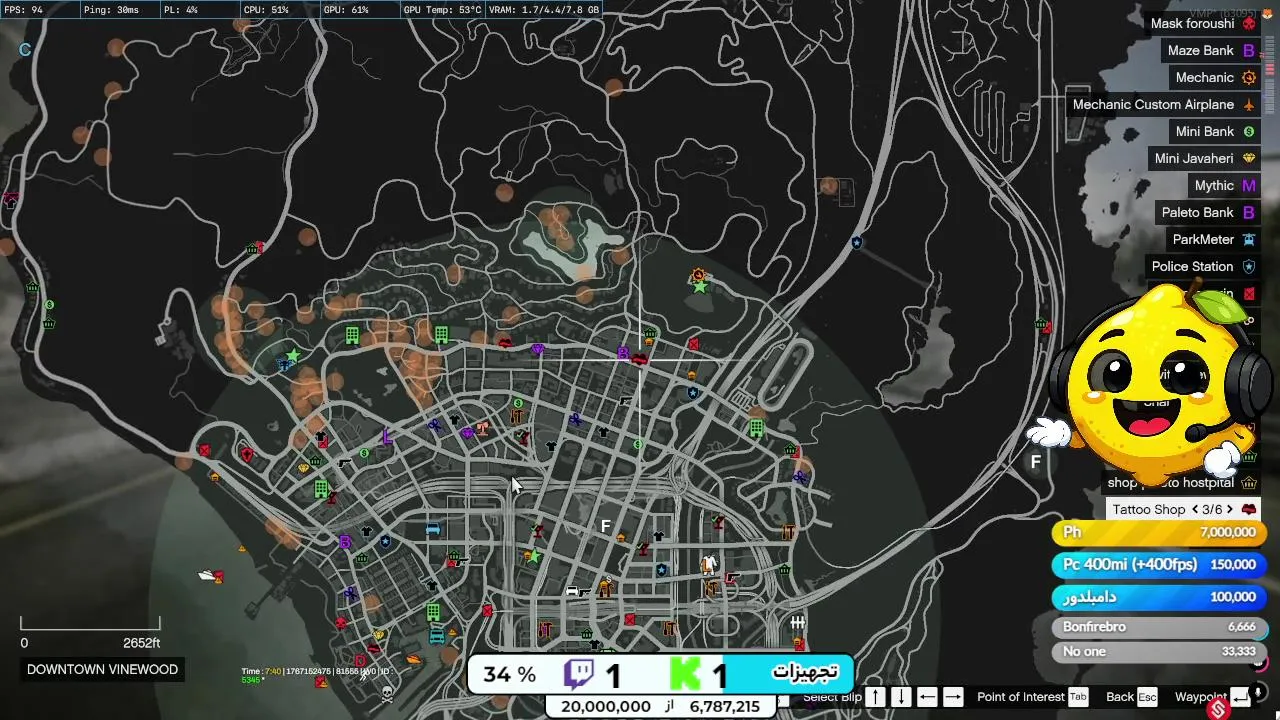The width and height of the screenshot is (1280, 720).
Task: Select the pink palm tree blip
Action: (x=483, y=428)
